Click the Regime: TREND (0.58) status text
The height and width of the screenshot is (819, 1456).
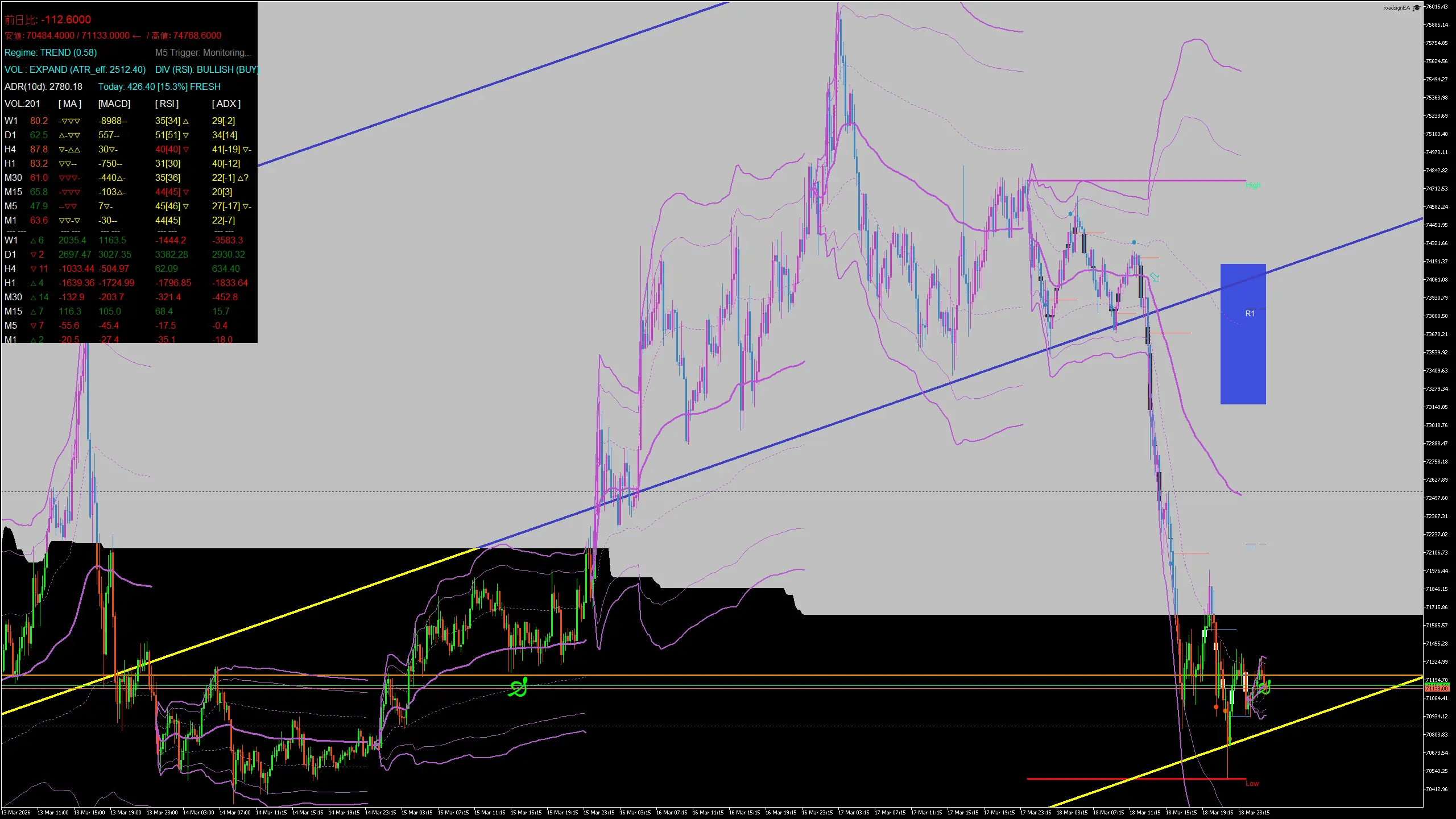pyautogui.click(x=51, y=52)
